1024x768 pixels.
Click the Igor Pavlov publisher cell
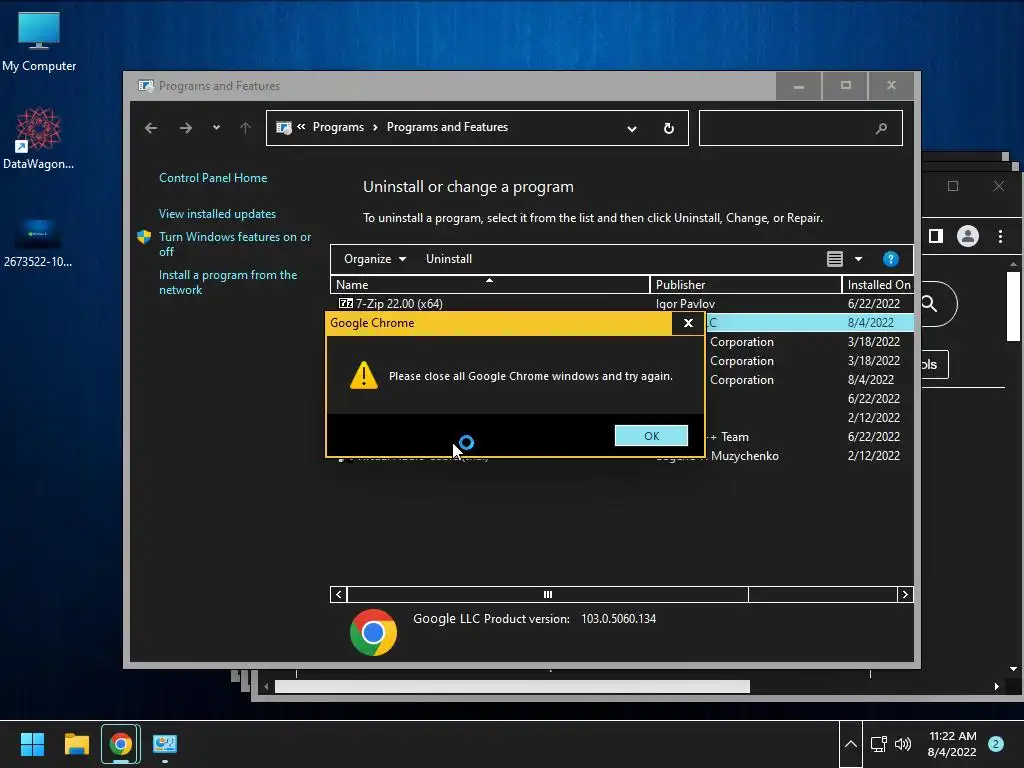point(685,304)
